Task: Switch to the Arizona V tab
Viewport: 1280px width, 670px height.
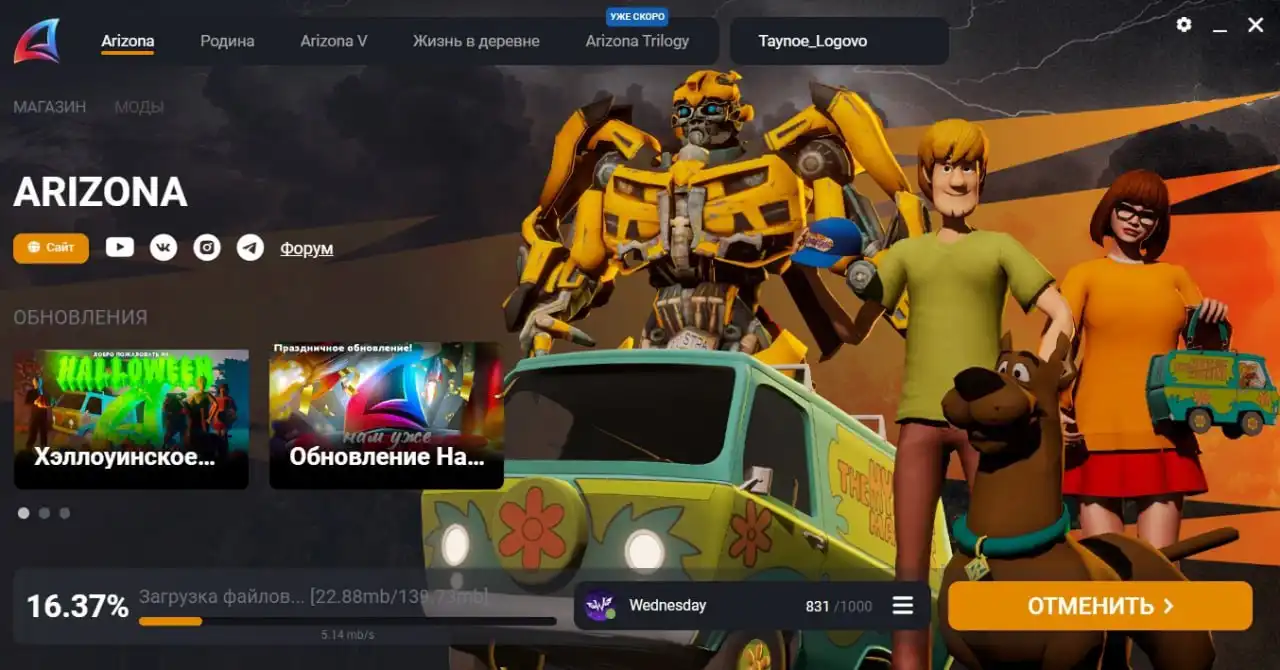Action: [334, 41]
